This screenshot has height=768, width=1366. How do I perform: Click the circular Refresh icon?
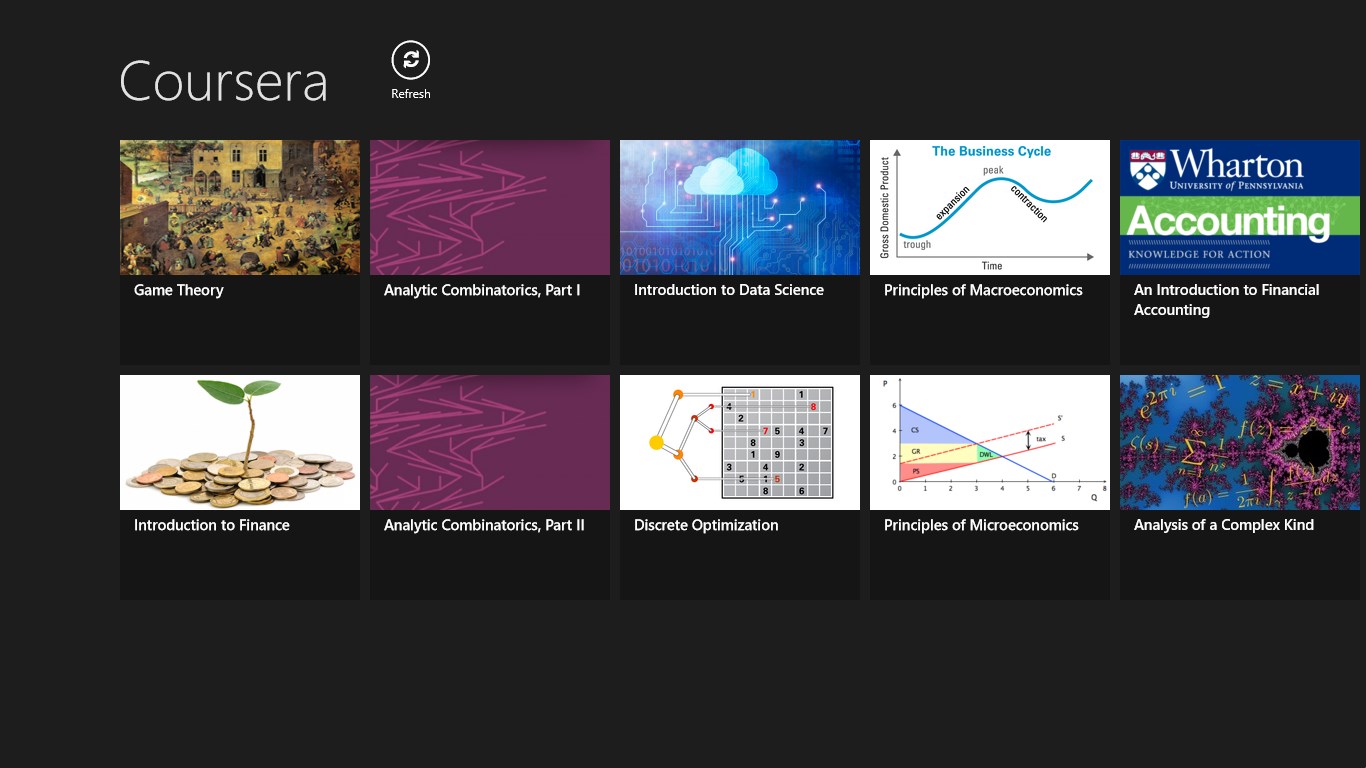click(x=410, y=60)
